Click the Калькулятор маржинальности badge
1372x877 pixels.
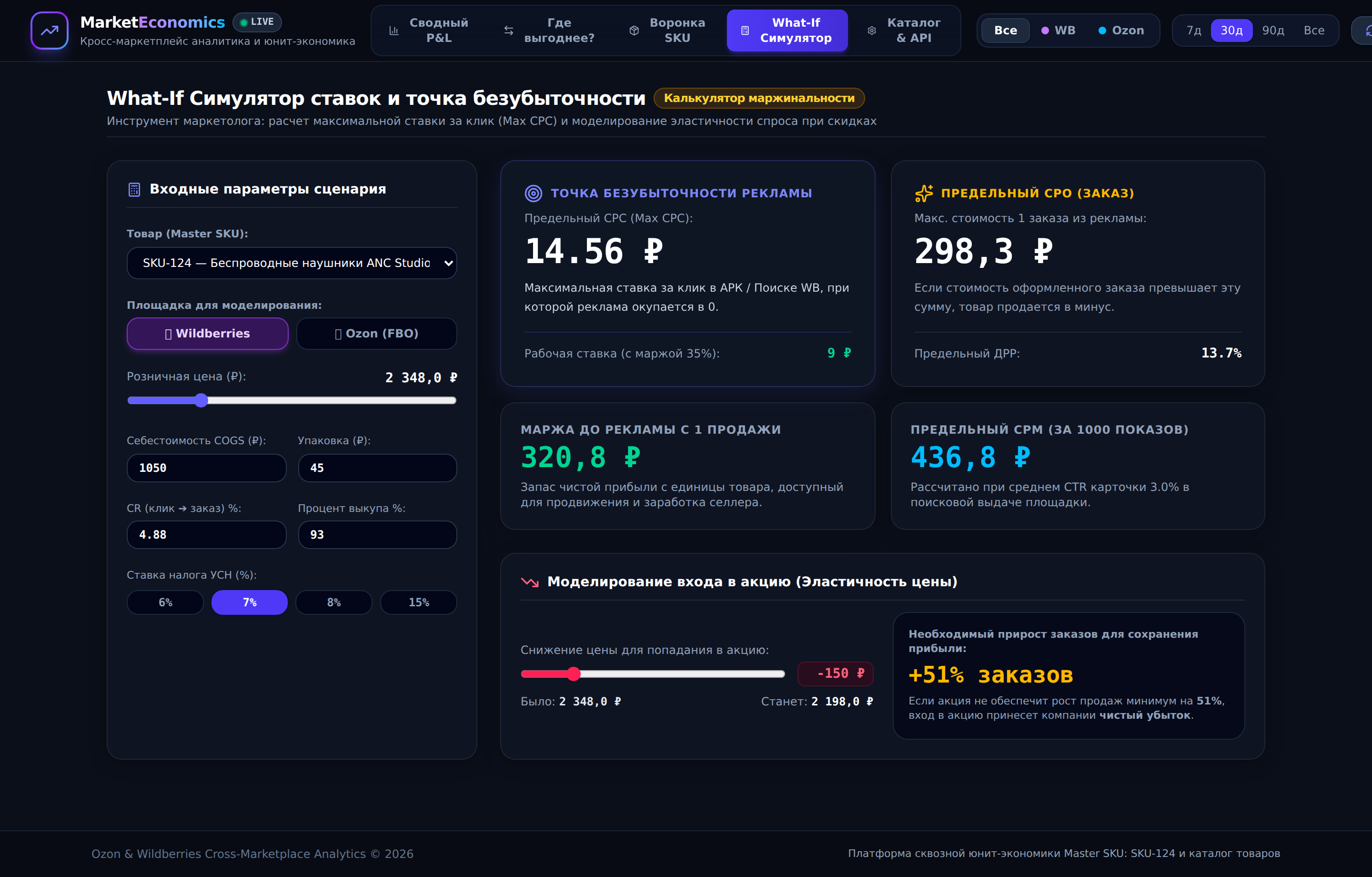759,98
